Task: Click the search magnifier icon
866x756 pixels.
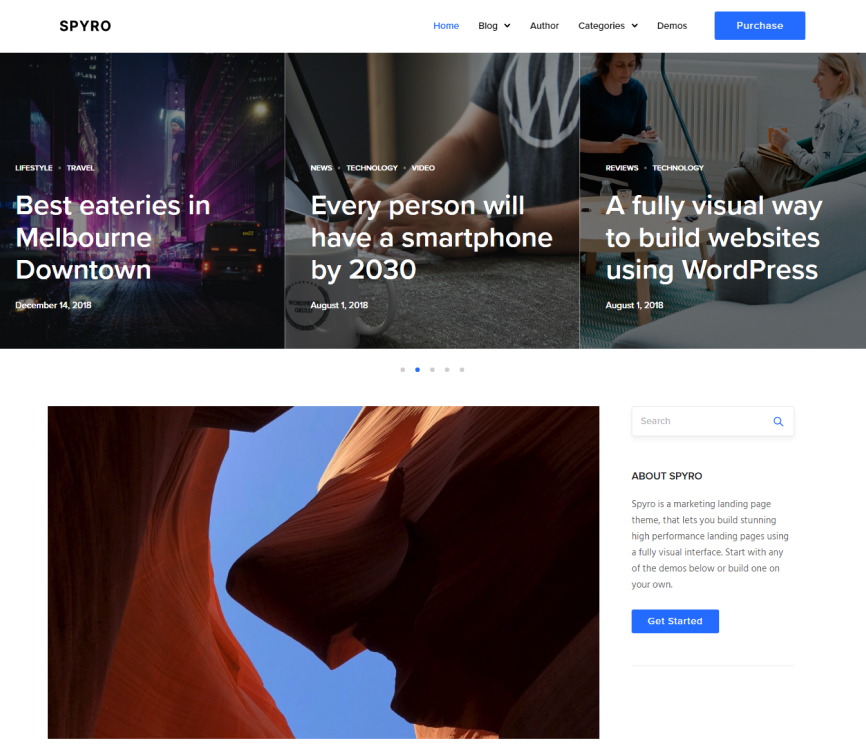Action: [778, 421]
